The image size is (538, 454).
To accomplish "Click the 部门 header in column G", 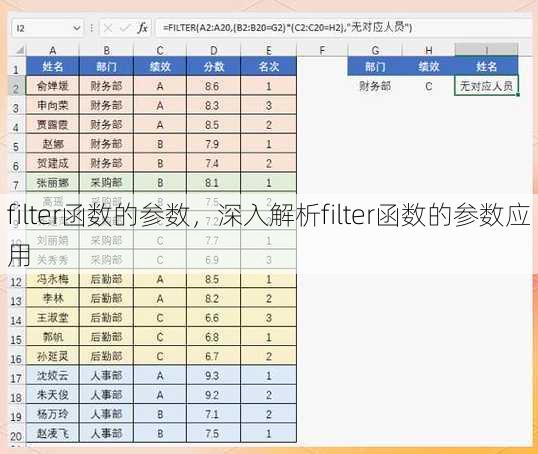I will (375, 66).
